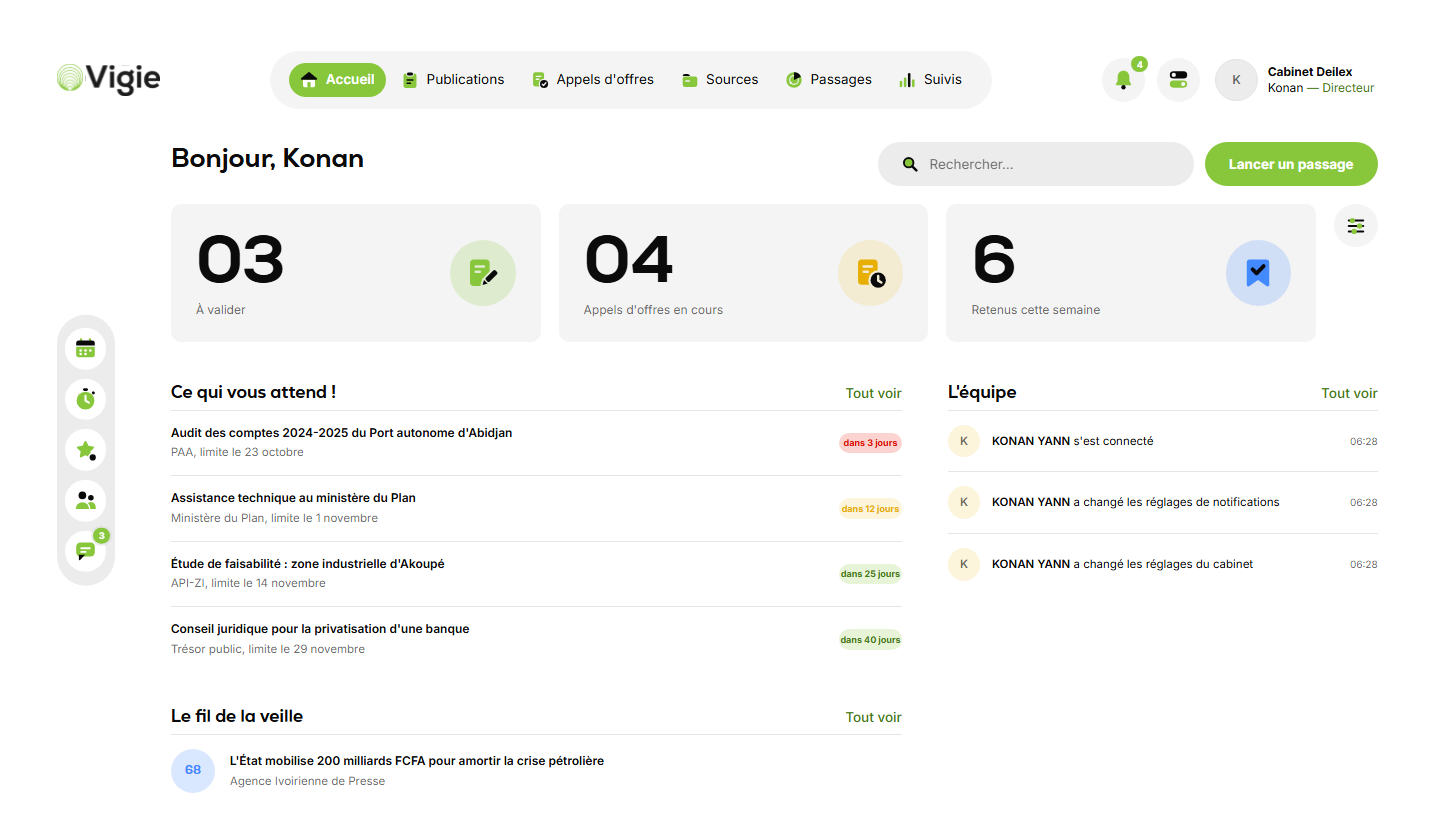Screen dimensions: 1440x820
Task: Click the 'dans 3 jours' deadline badge
Action: point(870,443)
